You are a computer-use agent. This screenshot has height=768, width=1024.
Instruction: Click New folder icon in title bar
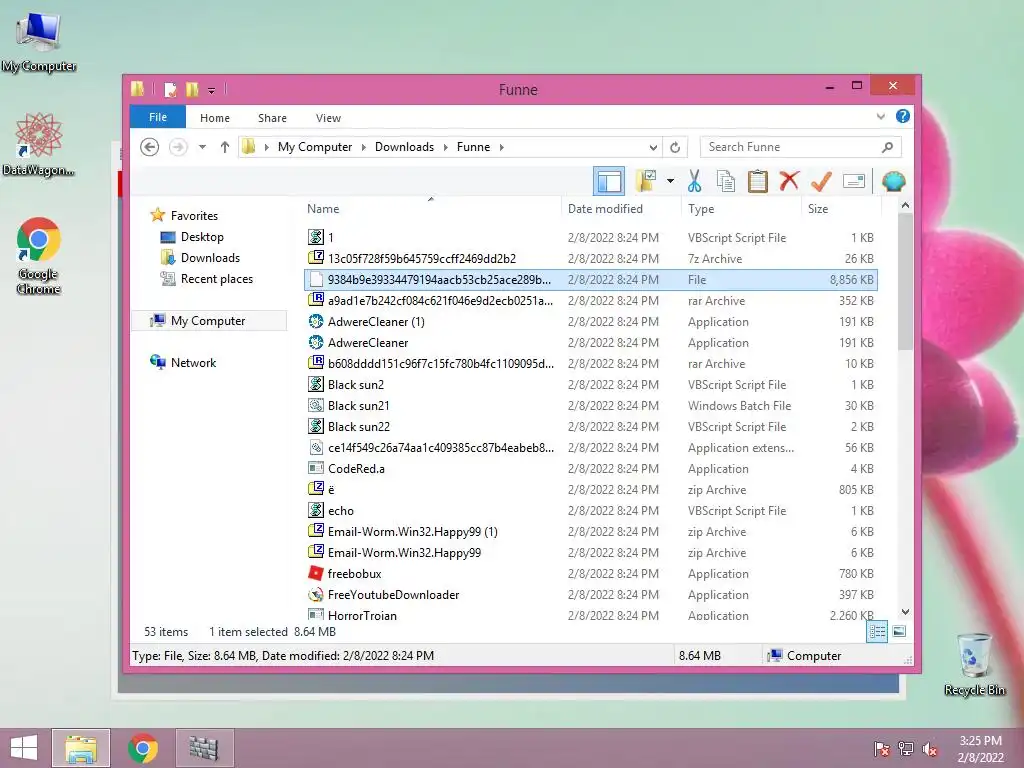[x=192, y=89]
